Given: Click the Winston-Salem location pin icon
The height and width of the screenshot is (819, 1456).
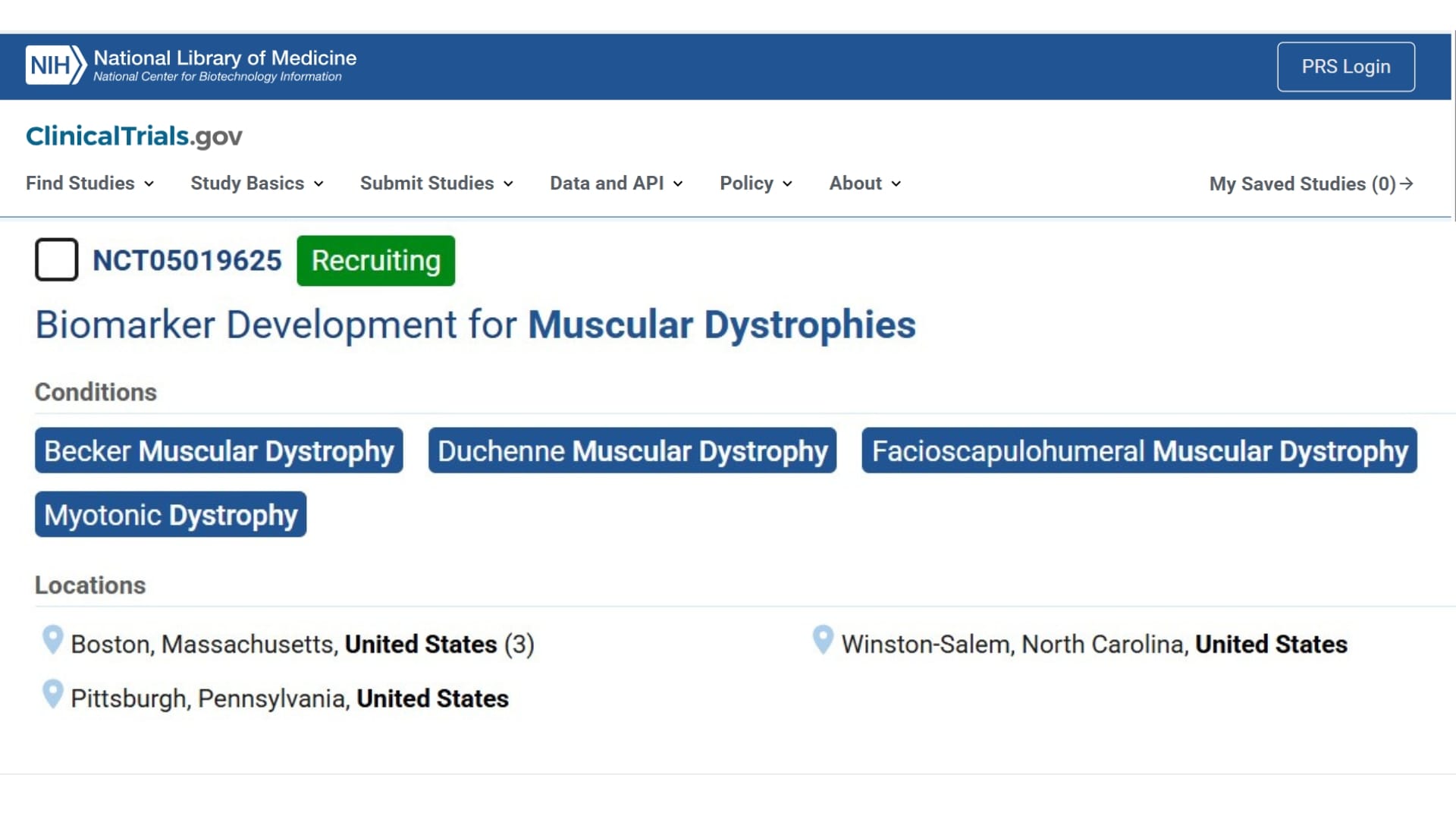Looking at the screenshot, I should coord(823,640).
